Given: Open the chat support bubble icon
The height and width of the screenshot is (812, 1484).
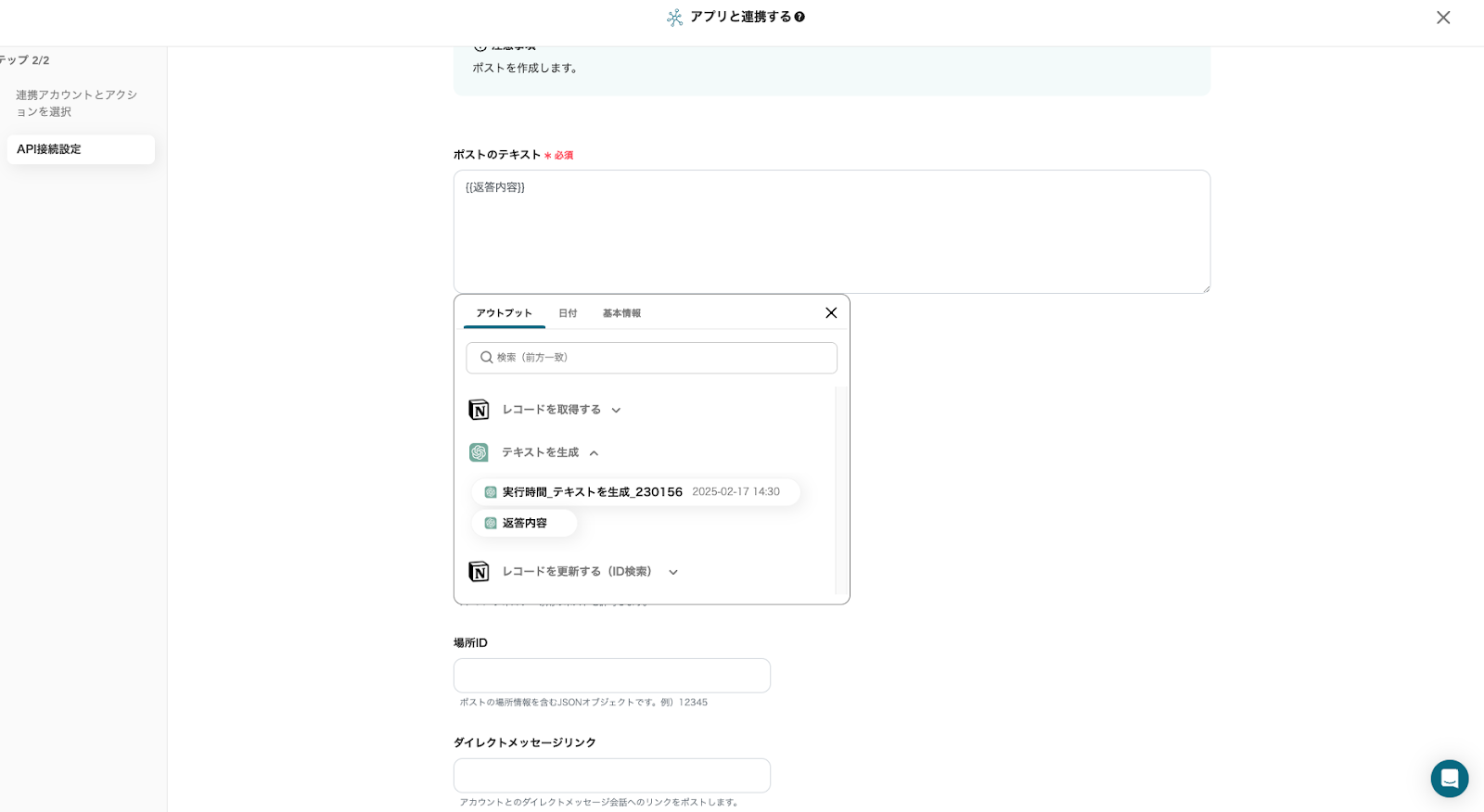Looking at the screenshot, I should click(1449, 779).
